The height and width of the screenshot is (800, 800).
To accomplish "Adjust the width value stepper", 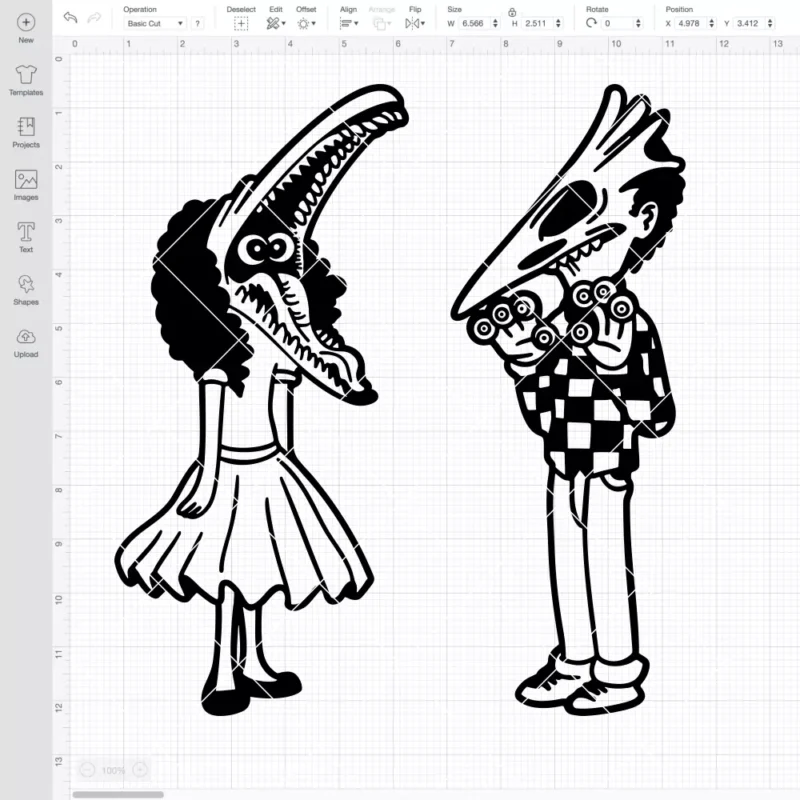I will point(495,23).
